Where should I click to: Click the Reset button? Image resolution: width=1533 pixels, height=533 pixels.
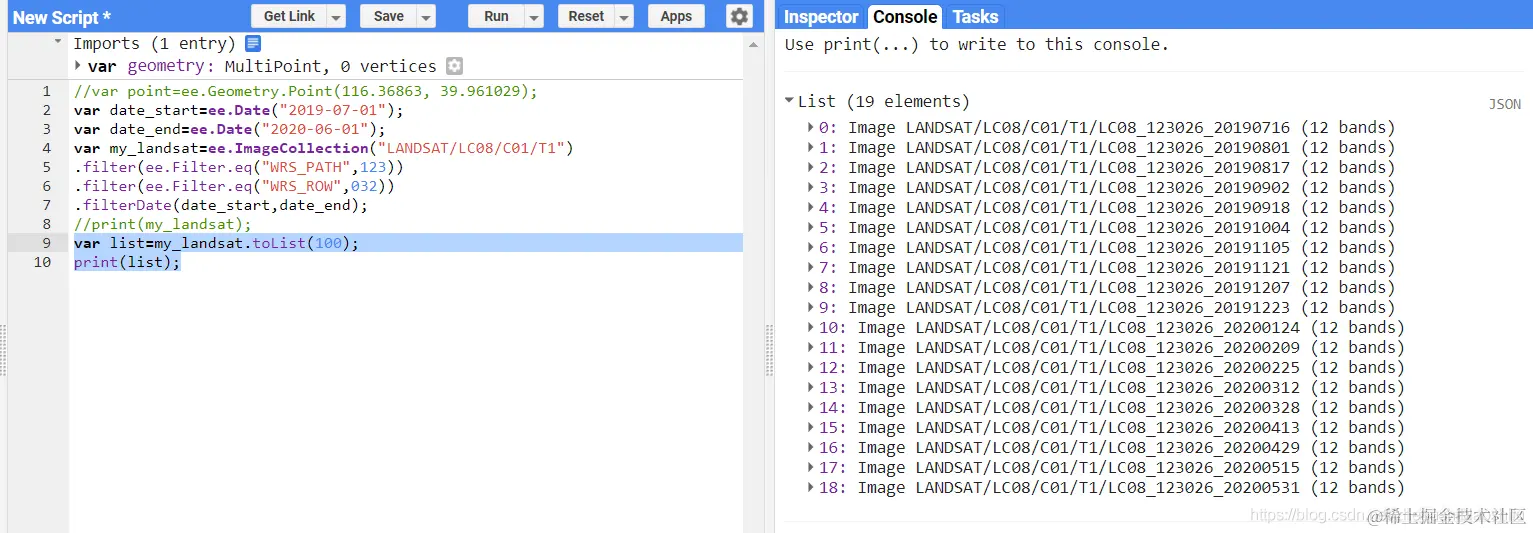(x=586, y=16)
